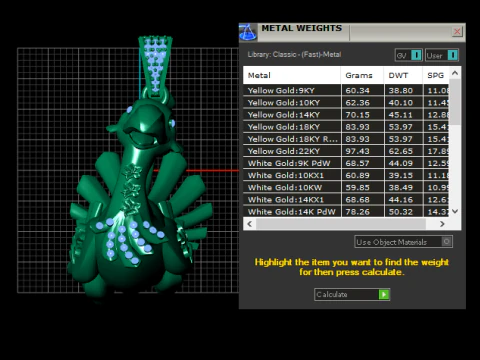
Task: Click the 97.43 grams cell
Action: pyautogui.click(x=363, y=151)
